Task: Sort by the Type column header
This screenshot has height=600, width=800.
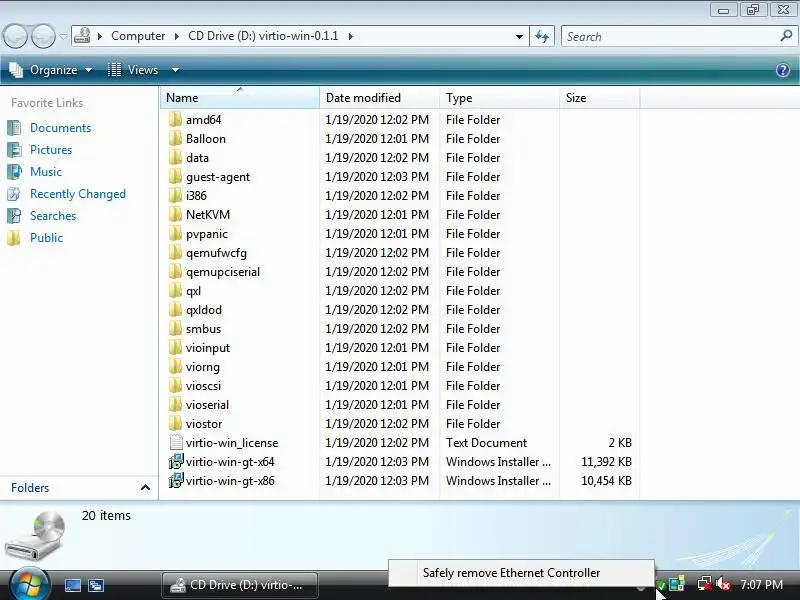Action: pos(499,97)
